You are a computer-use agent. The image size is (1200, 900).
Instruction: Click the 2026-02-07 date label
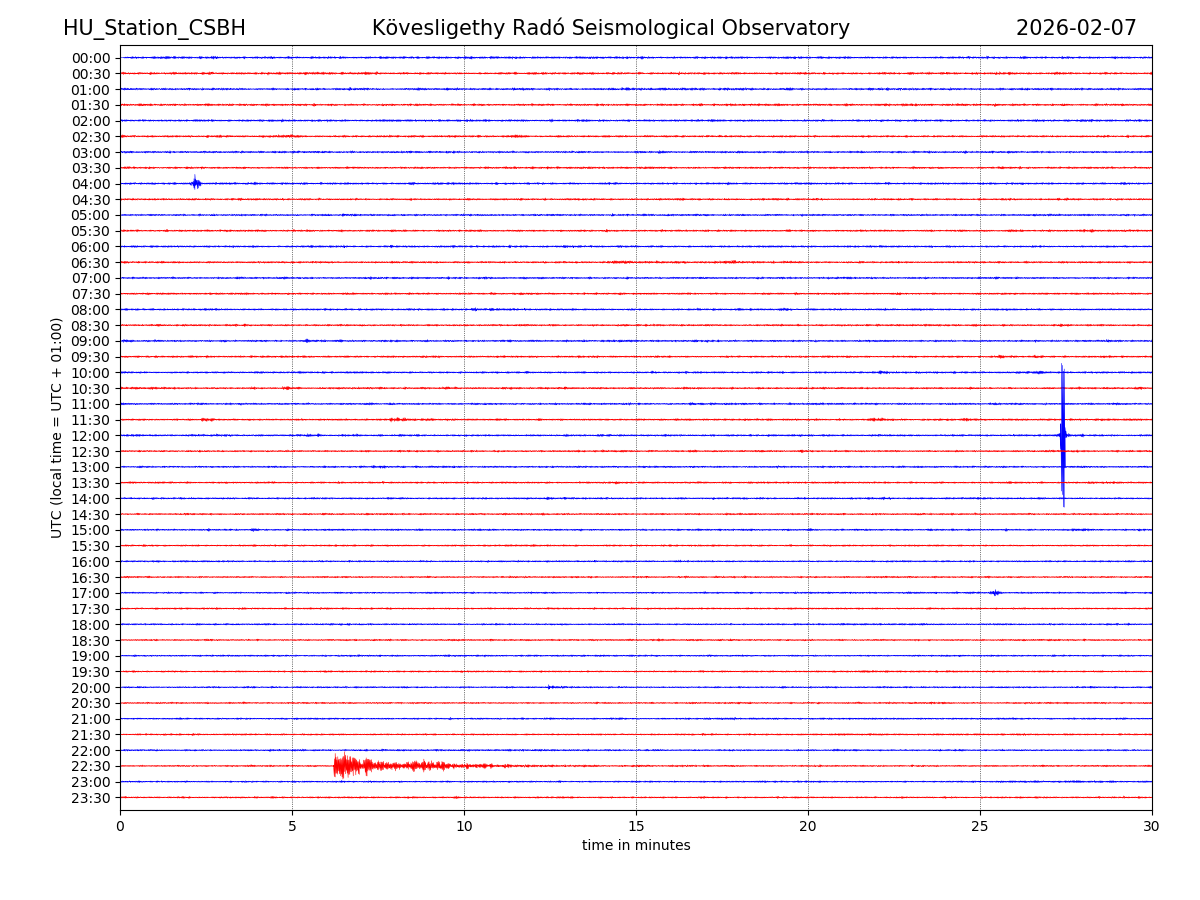tap(1076, 28)
